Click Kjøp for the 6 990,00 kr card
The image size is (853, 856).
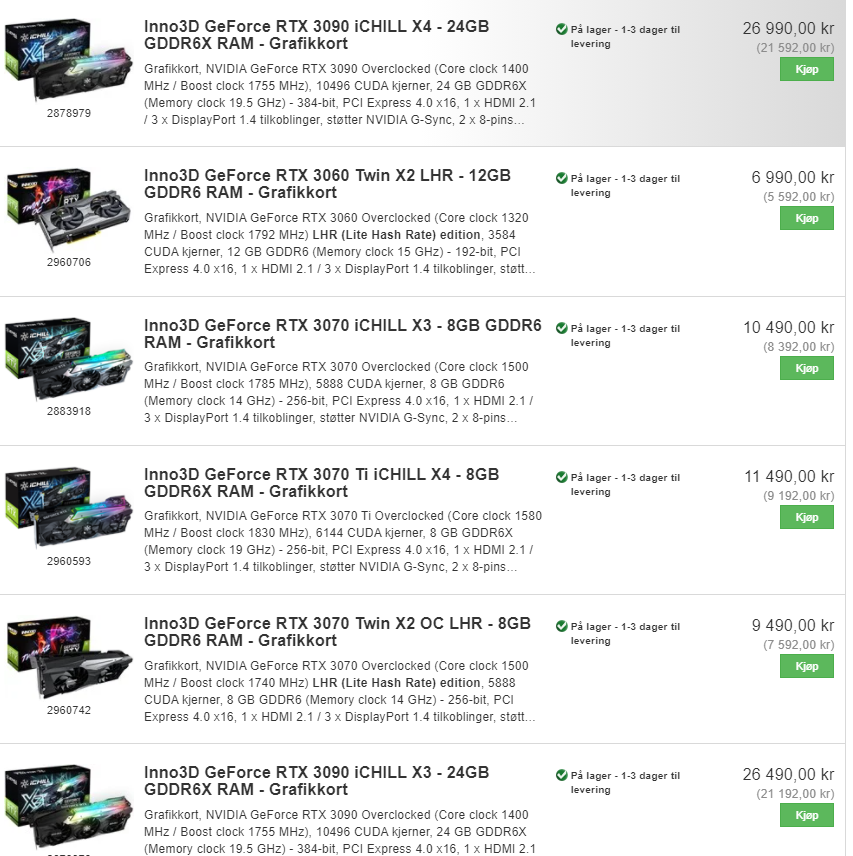tap(807, 218)
